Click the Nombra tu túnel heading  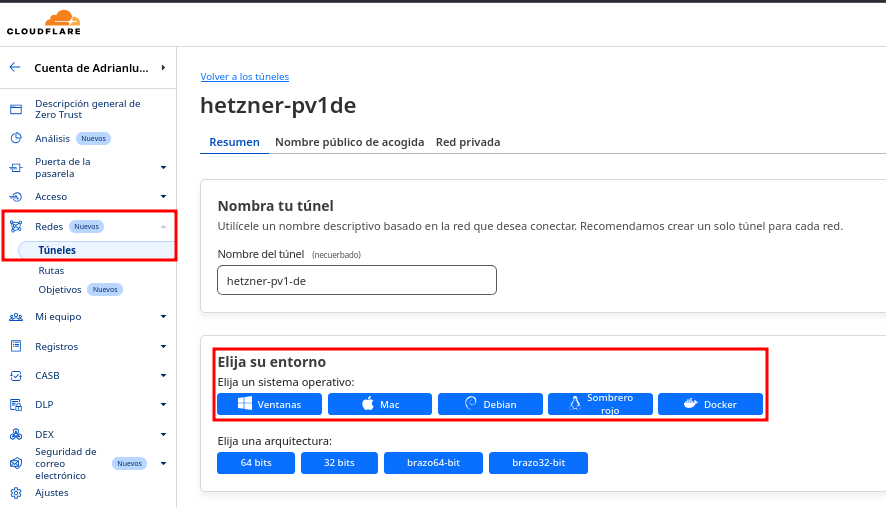click(276, 206)
